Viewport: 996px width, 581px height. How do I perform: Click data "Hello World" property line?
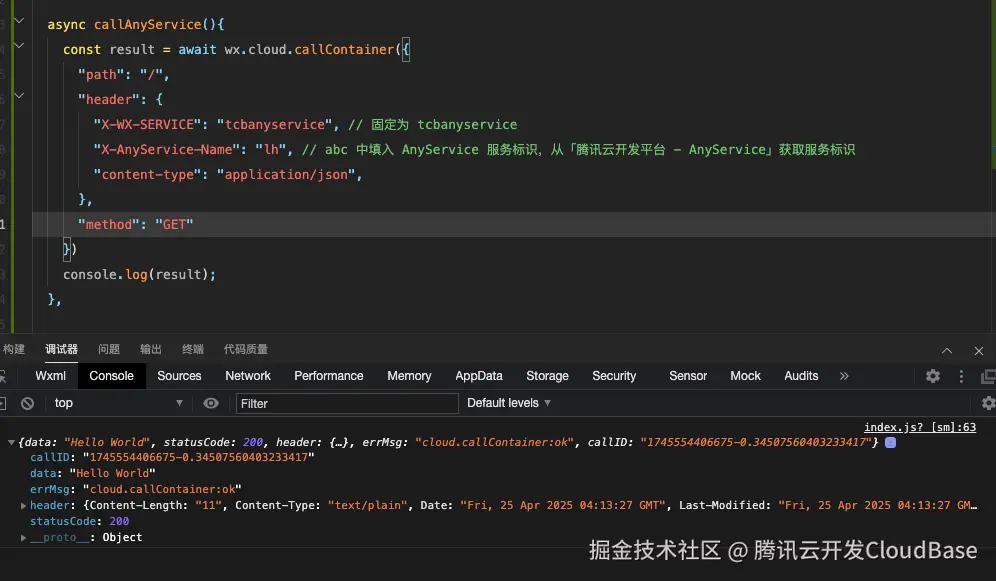coord(93,473)
